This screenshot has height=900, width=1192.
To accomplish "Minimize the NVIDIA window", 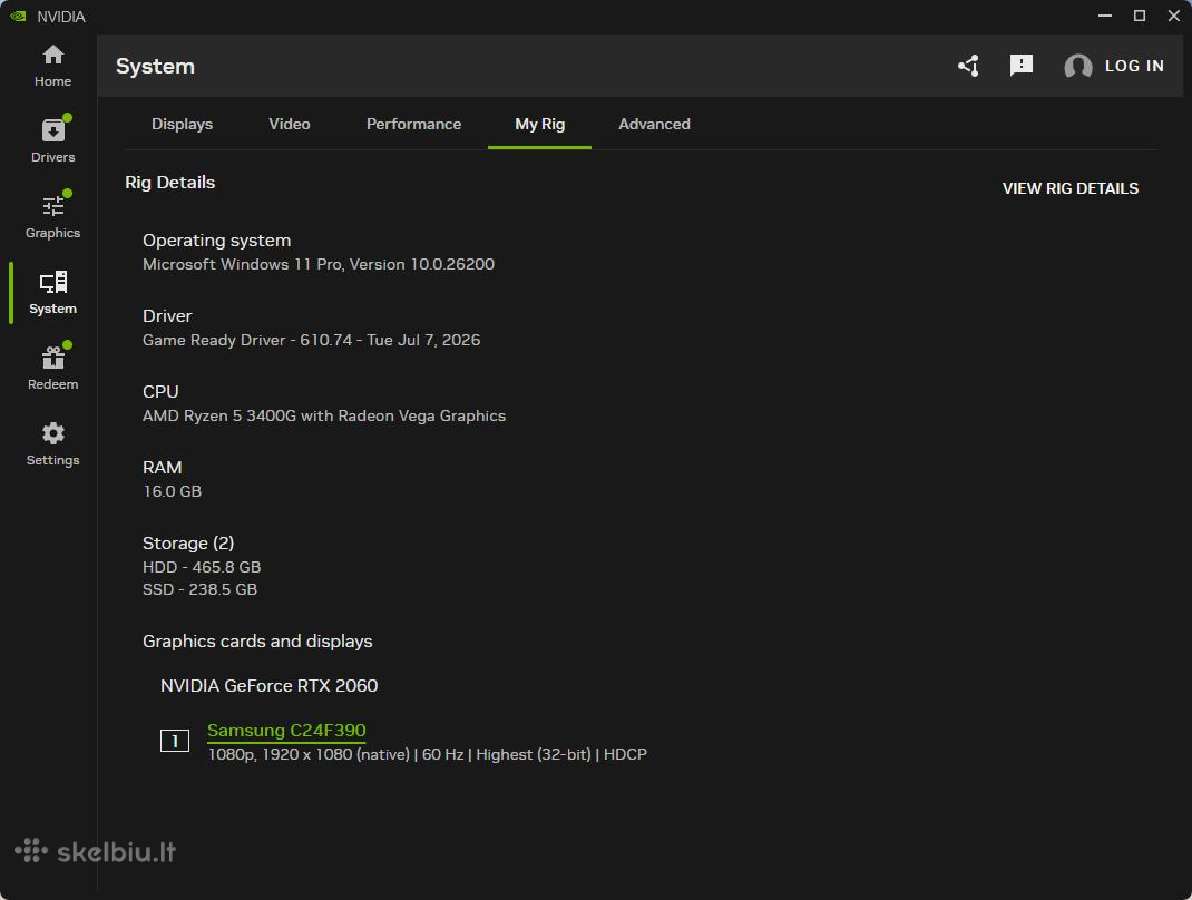I will tap(1105, 16).
